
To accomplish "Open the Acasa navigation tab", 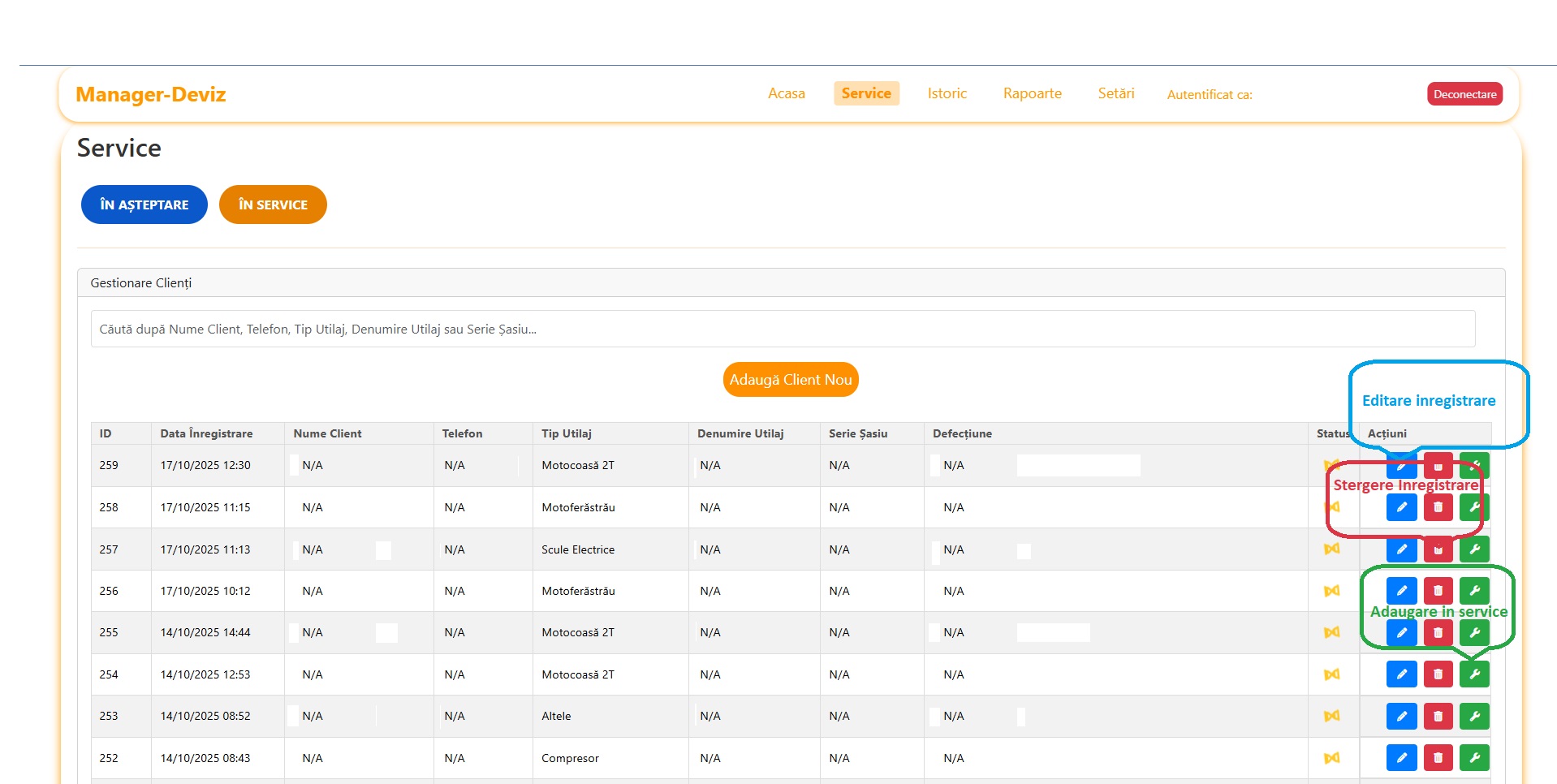I will coord(786,93).
